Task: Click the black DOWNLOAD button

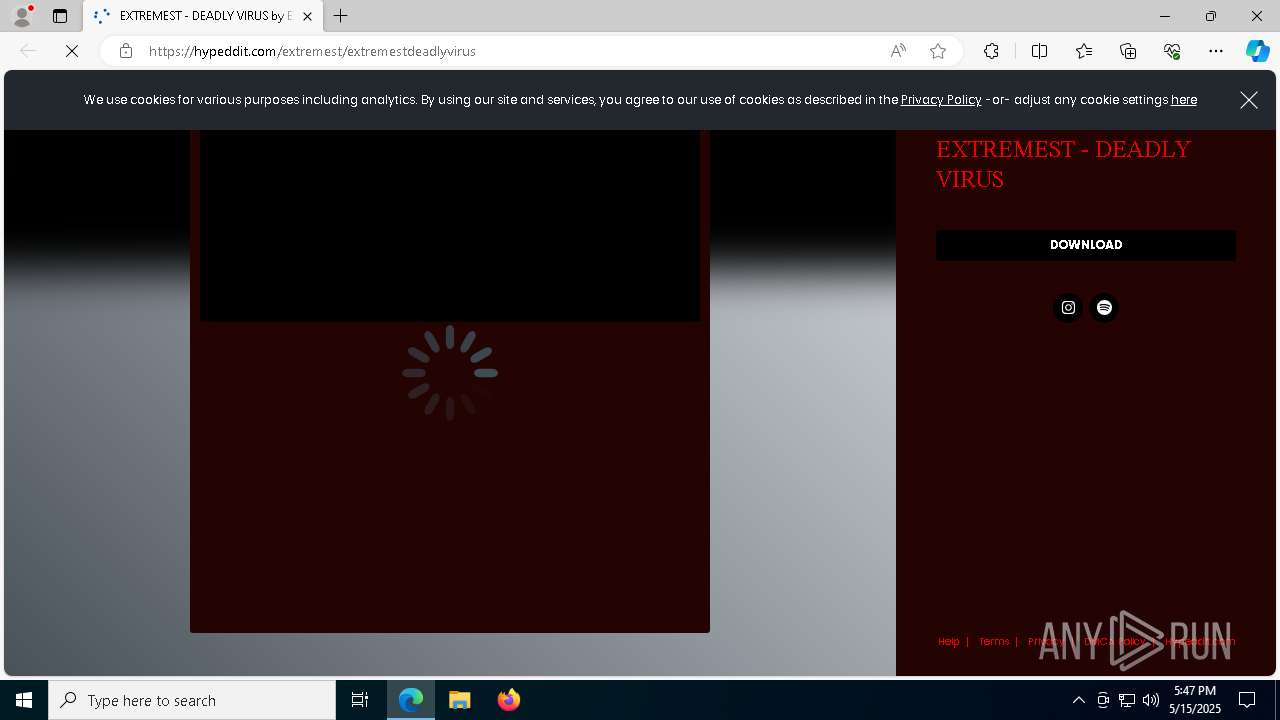Action: click(x=1086, y=245)
